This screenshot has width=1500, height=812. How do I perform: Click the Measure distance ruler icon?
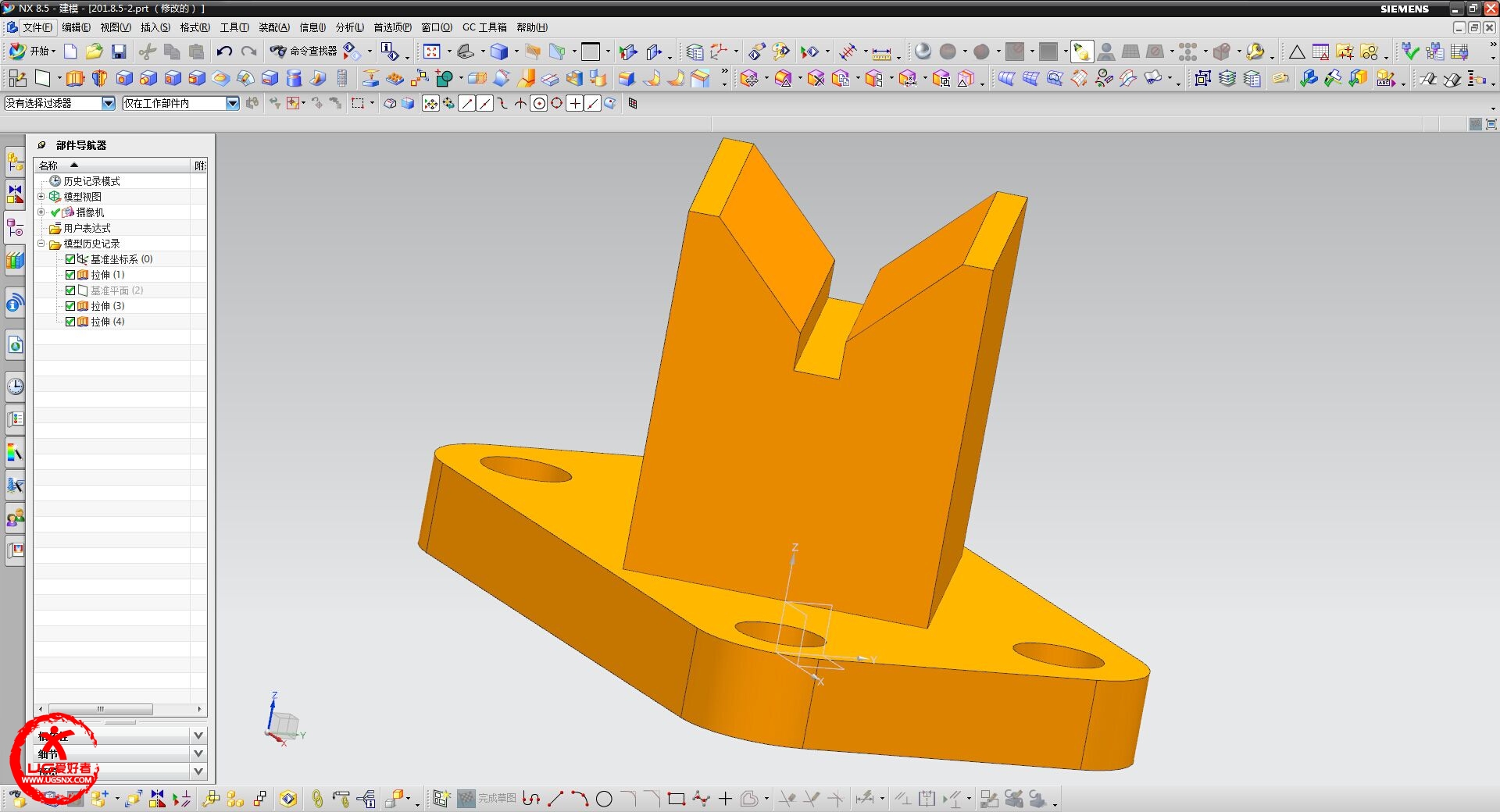(881, 53)
